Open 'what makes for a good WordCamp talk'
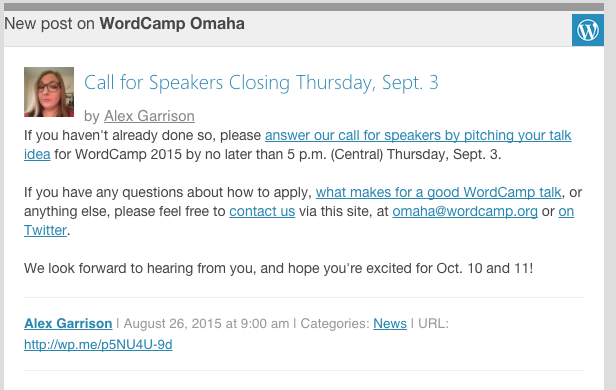Screen dimensions: 616x390 tap(438, 192)
